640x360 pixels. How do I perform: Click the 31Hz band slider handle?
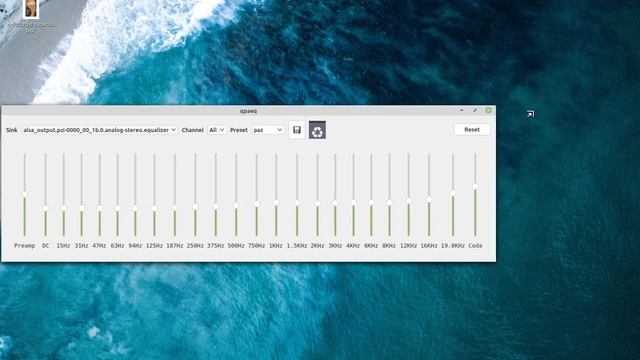pyautogui.click(x=82, y=209)
